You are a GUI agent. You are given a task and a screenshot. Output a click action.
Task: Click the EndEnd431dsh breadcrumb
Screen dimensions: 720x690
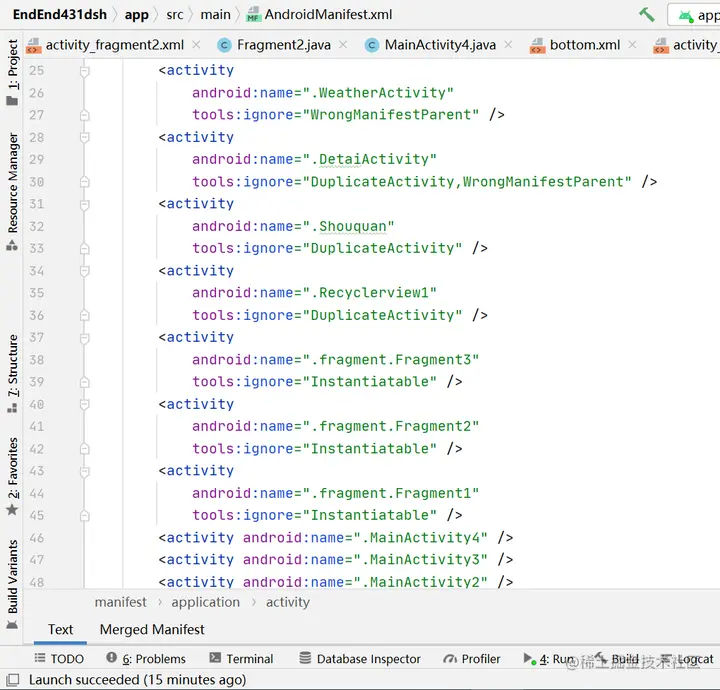pyautogui.click(x=60, y=15)
